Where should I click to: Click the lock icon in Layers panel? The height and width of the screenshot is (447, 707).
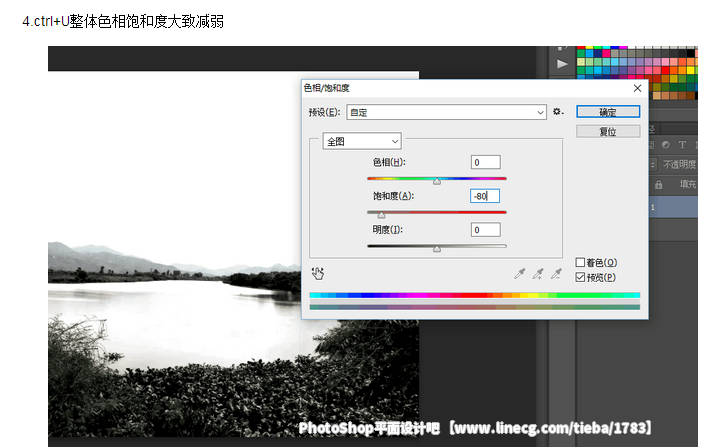pyautogui.click(x=658, y=184)
